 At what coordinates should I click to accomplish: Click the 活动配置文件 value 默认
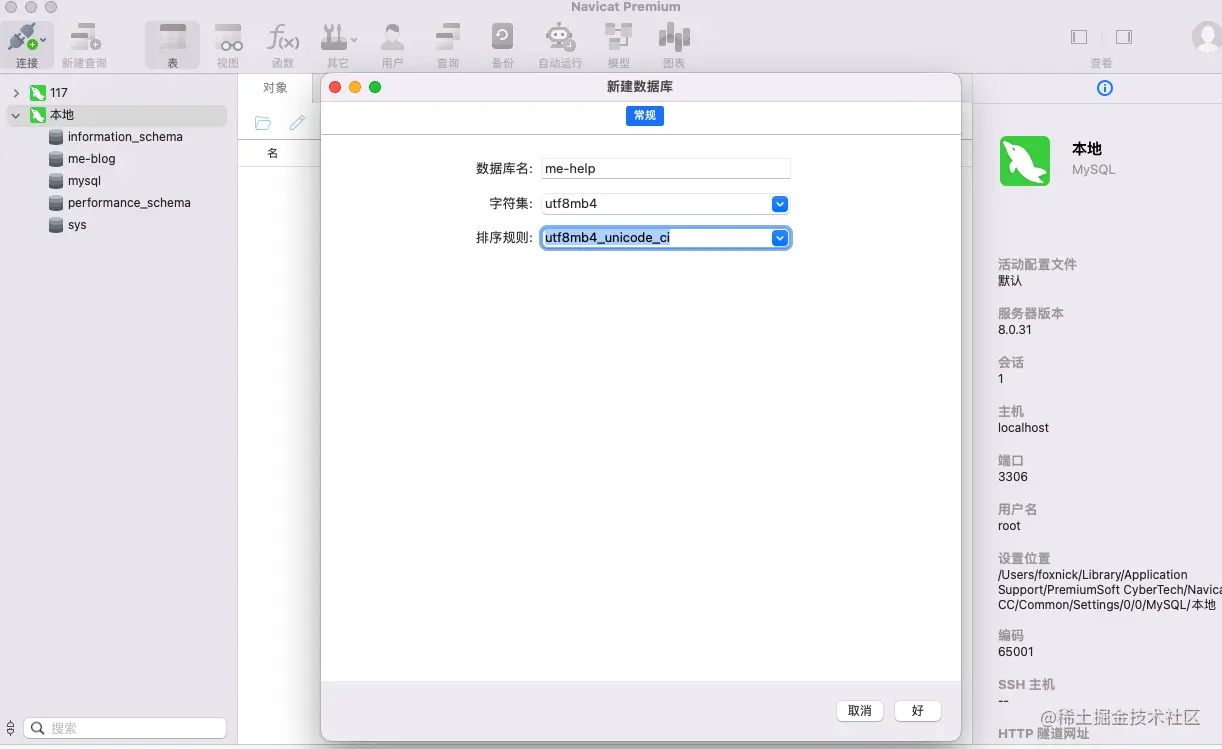[x=1010, y=281]
